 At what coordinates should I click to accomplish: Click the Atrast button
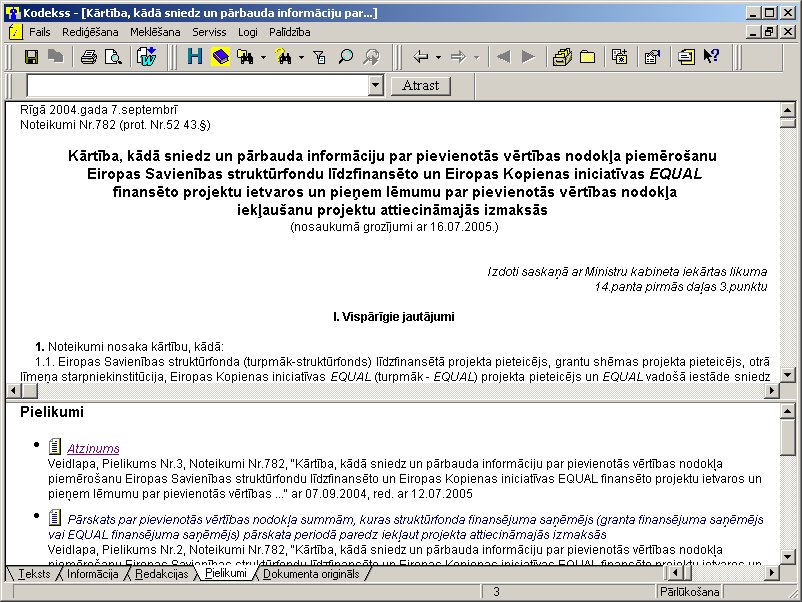[420, 85]
